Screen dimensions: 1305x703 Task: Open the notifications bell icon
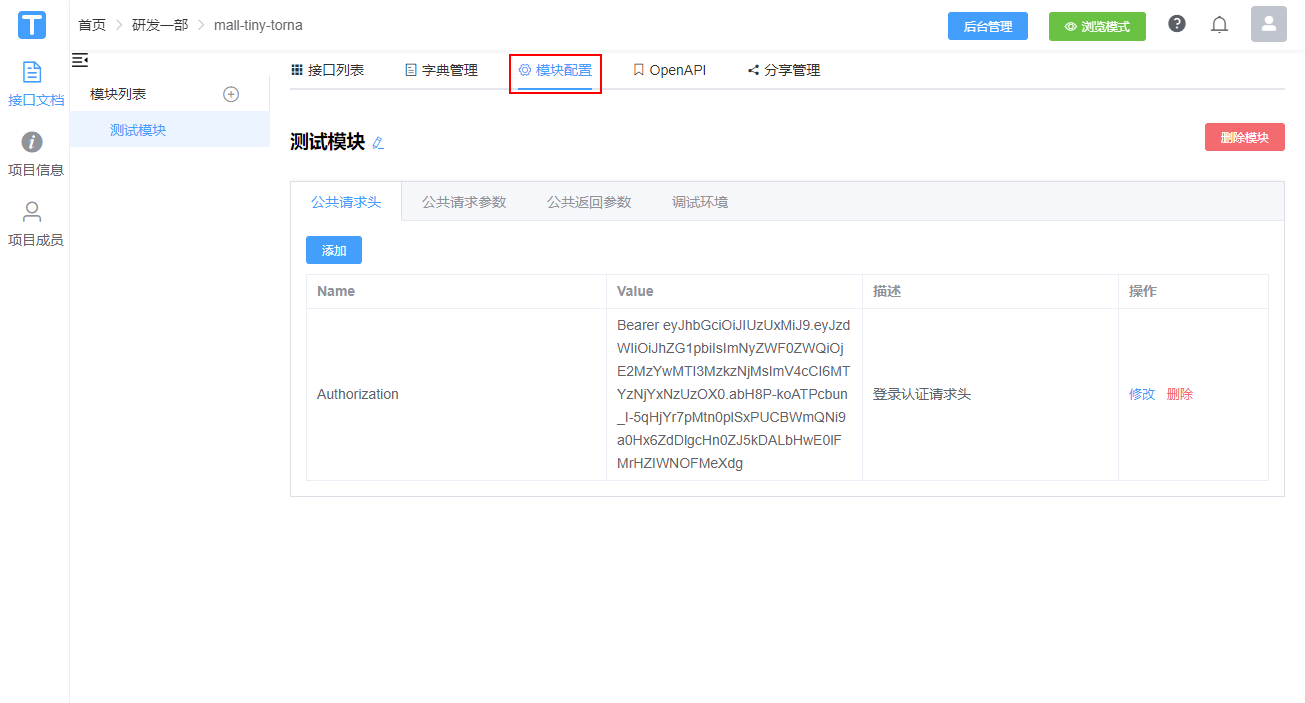(1219, 25)
